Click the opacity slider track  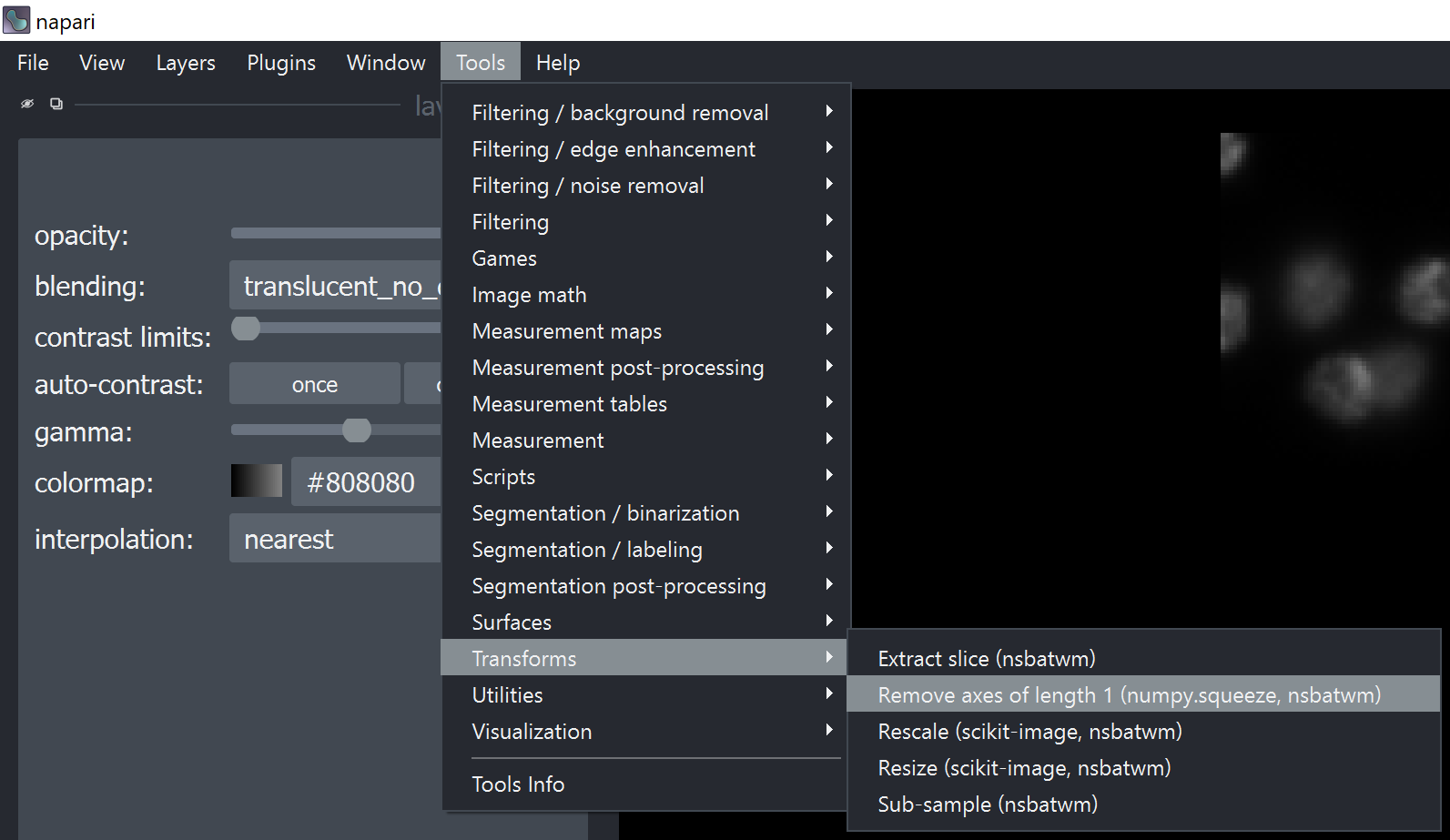[x=336, y=233]
